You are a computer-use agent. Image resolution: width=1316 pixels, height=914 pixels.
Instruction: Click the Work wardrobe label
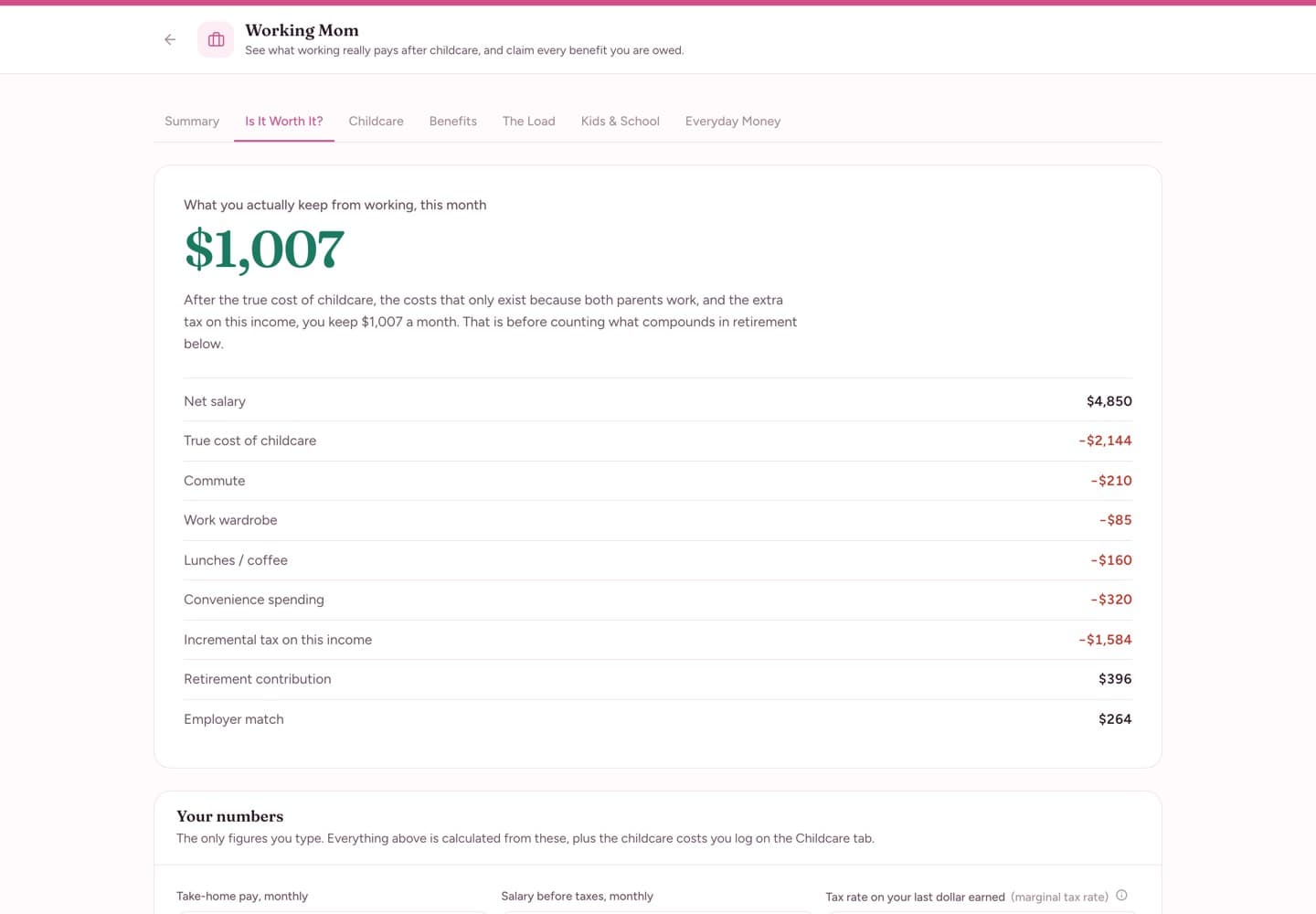[230, 520]
